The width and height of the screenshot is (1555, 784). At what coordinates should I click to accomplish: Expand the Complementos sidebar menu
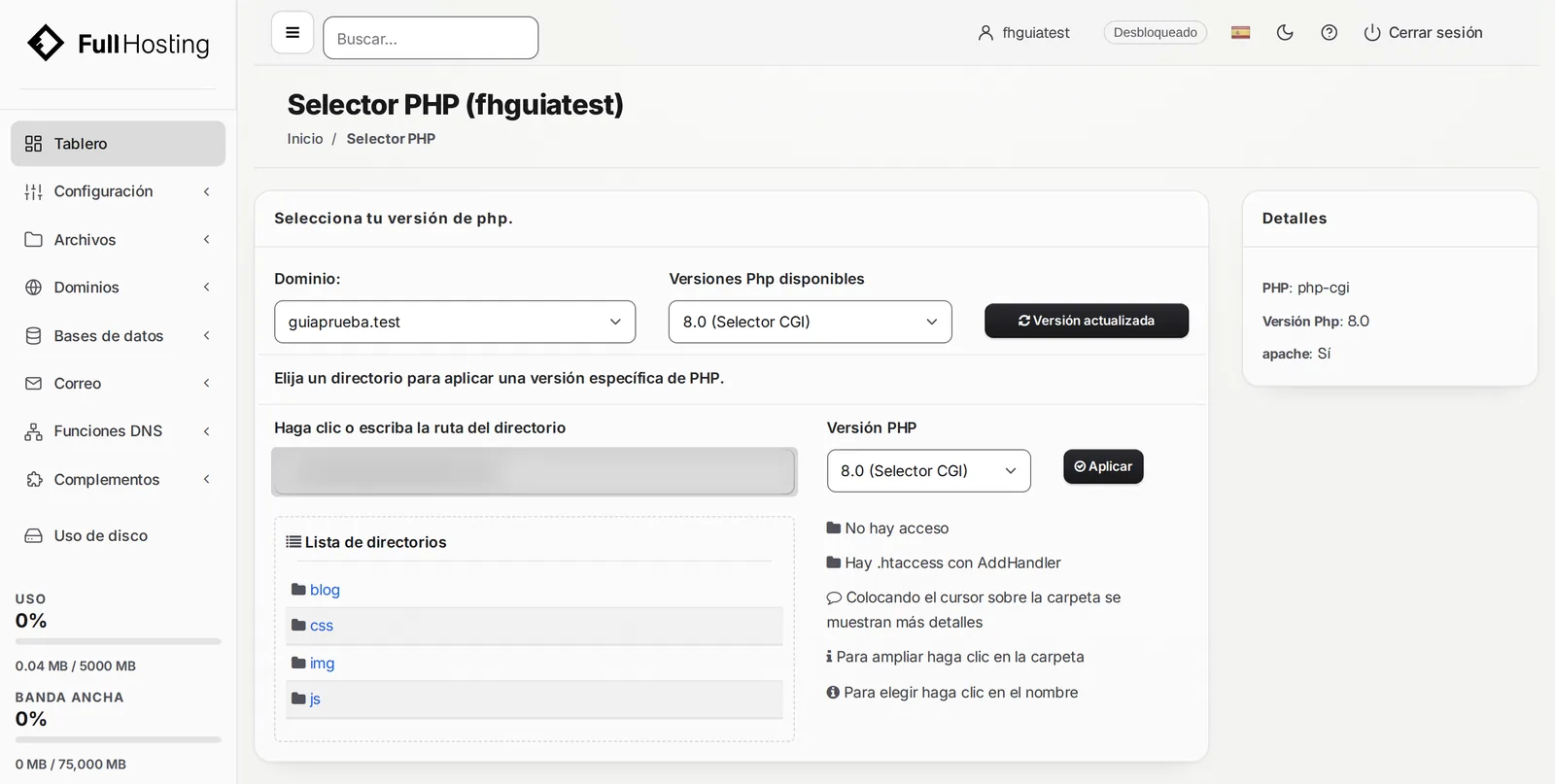point(118,480)
